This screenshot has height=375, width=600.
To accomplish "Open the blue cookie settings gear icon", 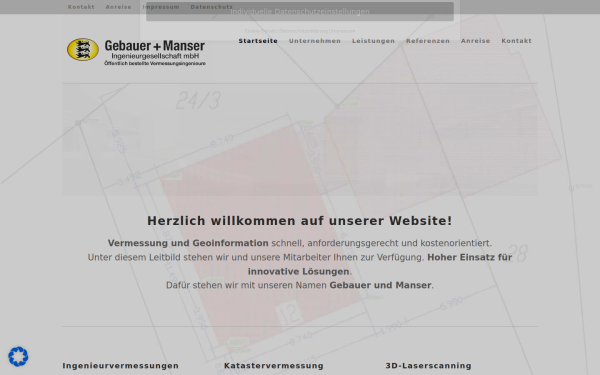I will 18,356.
